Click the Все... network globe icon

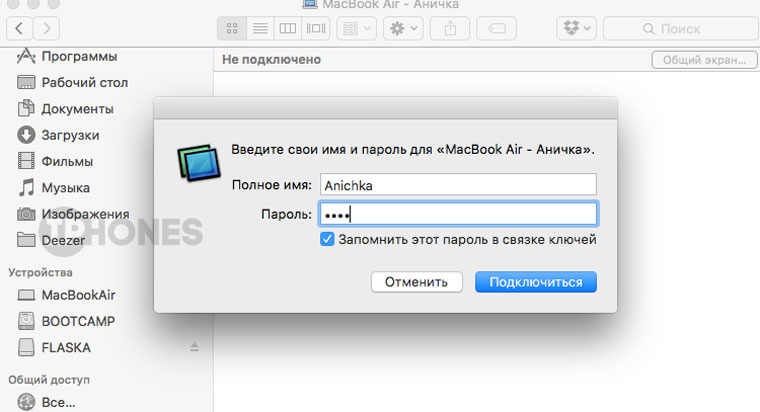click(x=26, y=402)
